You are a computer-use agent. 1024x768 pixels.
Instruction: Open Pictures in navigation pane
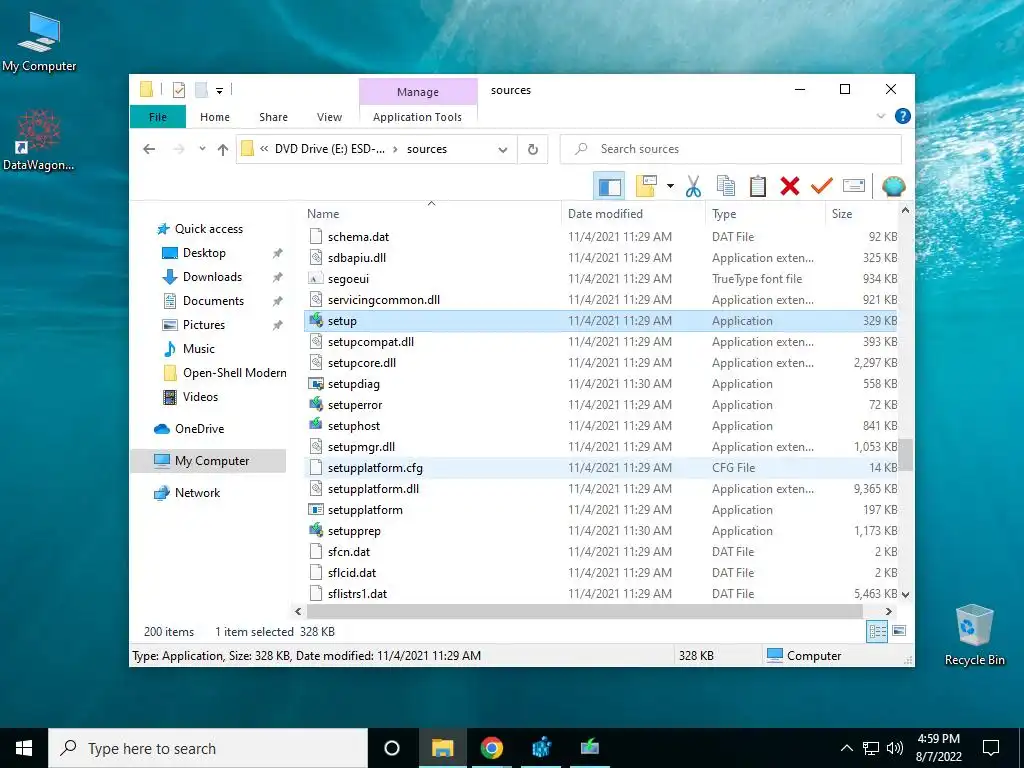click(203, 325)
